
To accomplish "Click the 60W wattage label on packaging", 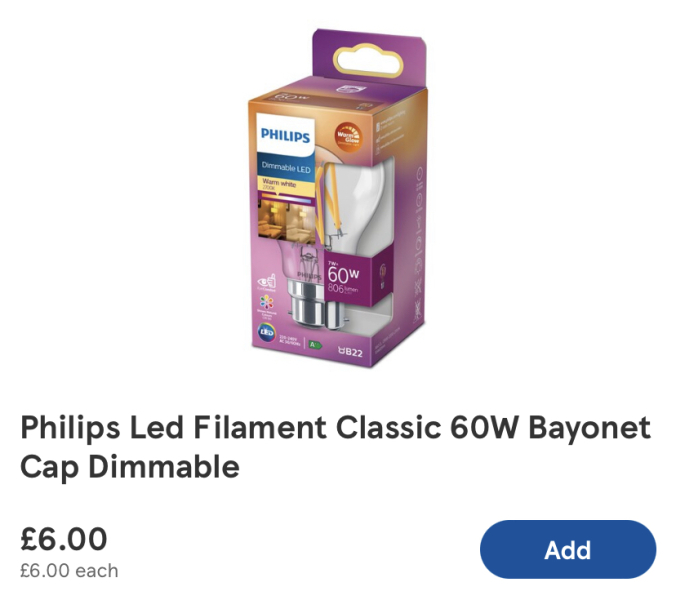I will [x=343, y=274].
